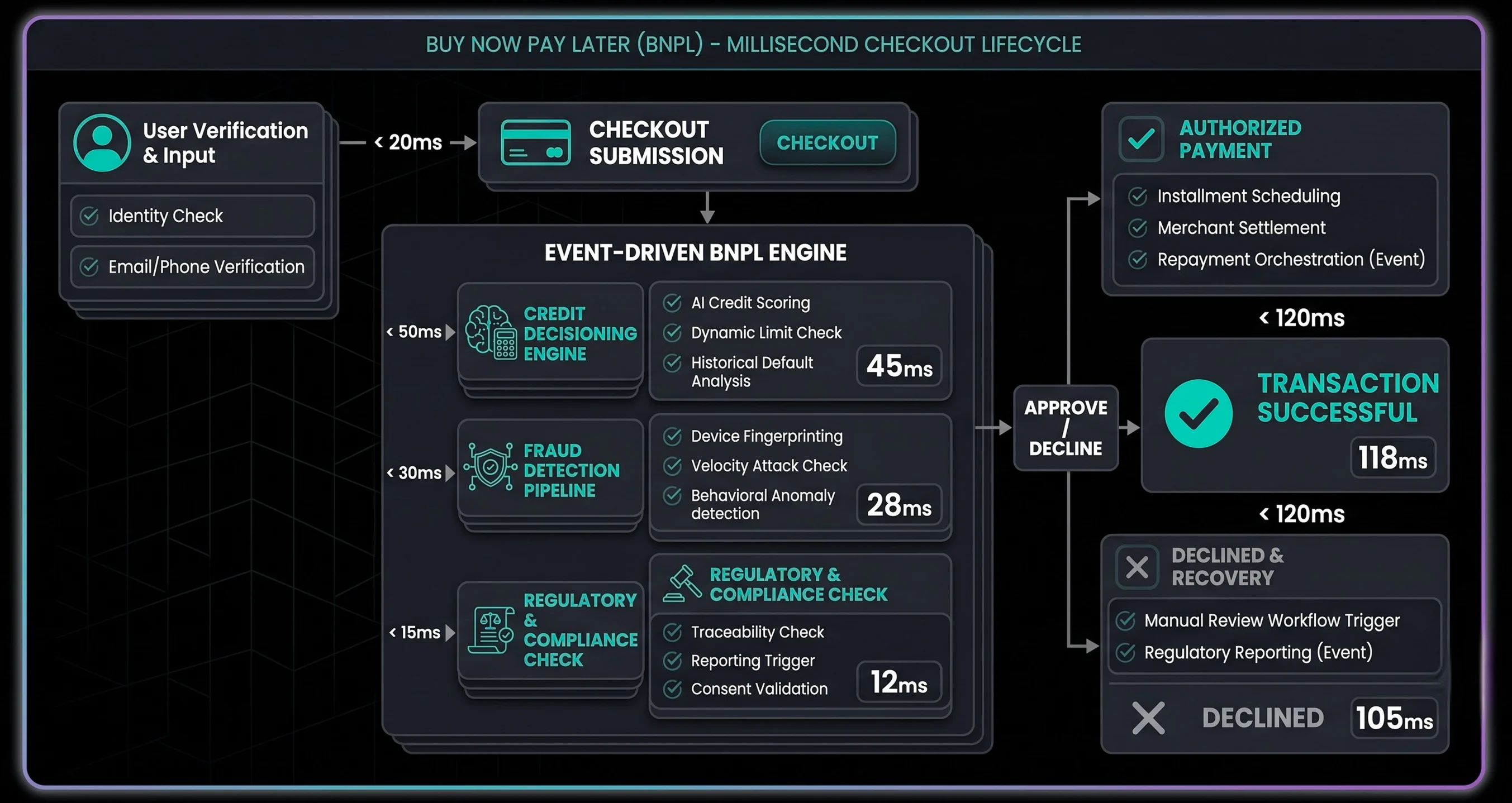
Task: Toggle the Email/Phone Verification checkmark
Action: click(x=89, y=267)
